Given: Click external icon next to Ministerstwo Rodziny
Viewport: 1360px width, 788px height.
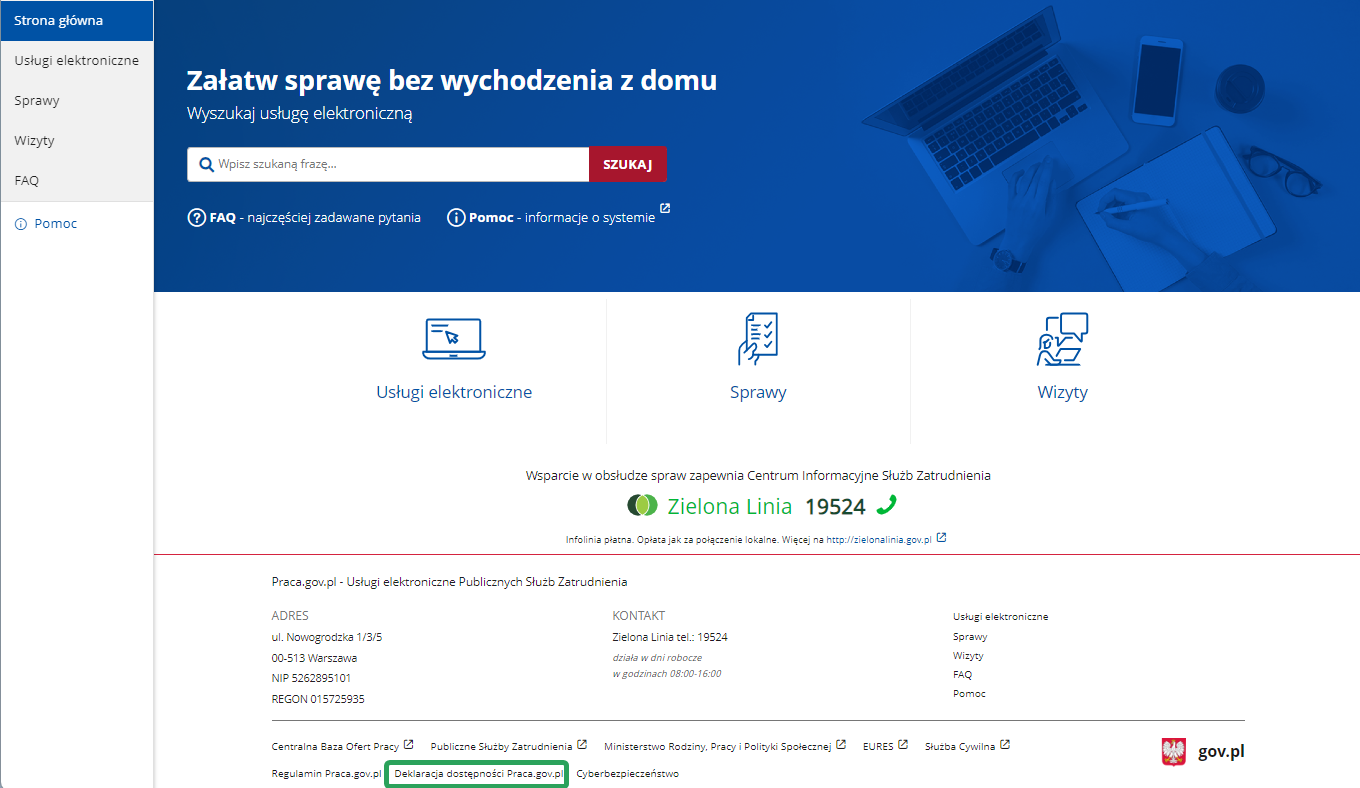Looking at the screenshot, I should [x=841, y=745].
